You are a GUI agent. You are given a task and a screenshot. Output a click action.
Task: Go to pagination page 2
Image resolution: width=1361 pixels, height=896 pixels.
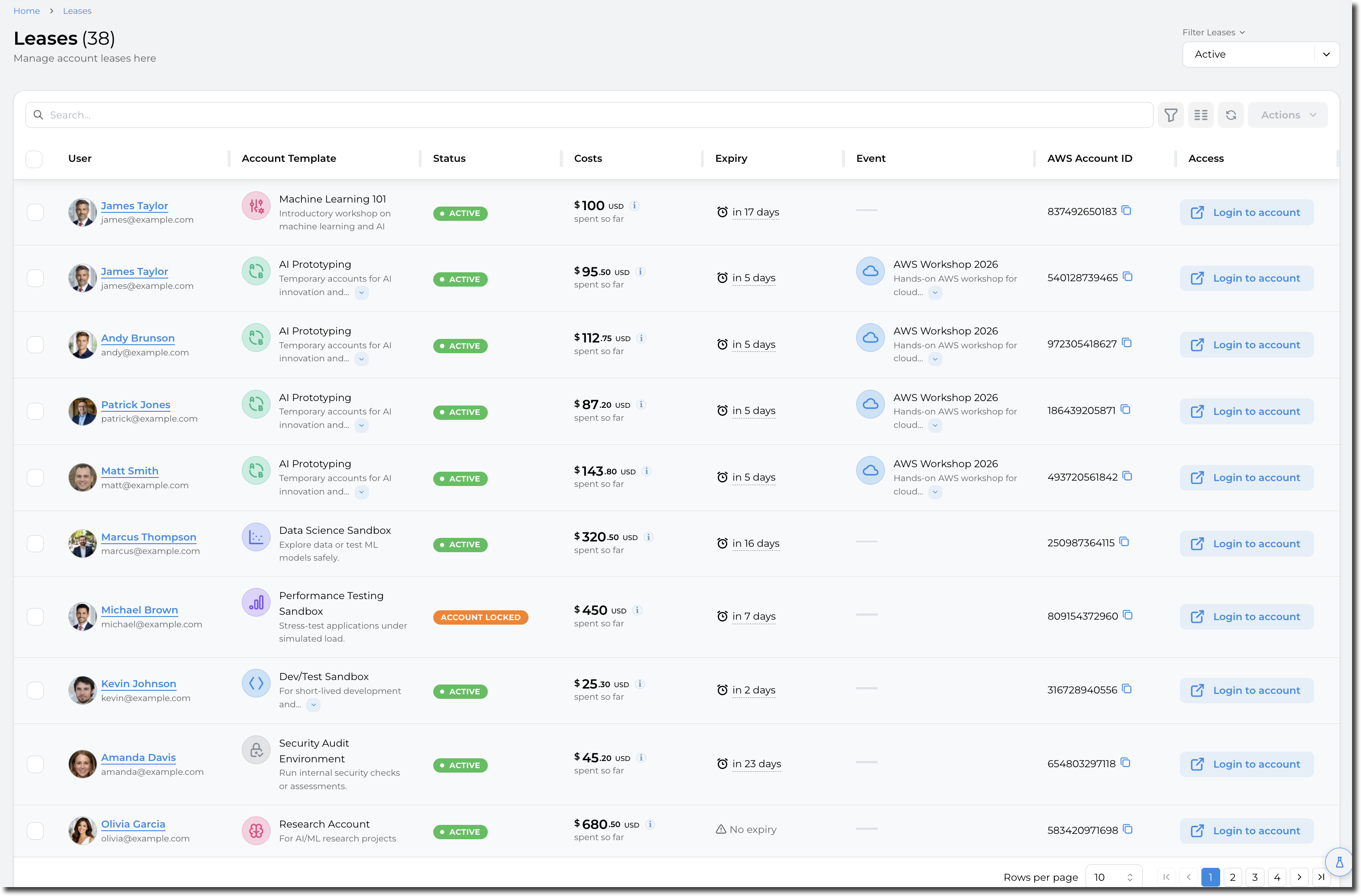[x=1232, y=877]
